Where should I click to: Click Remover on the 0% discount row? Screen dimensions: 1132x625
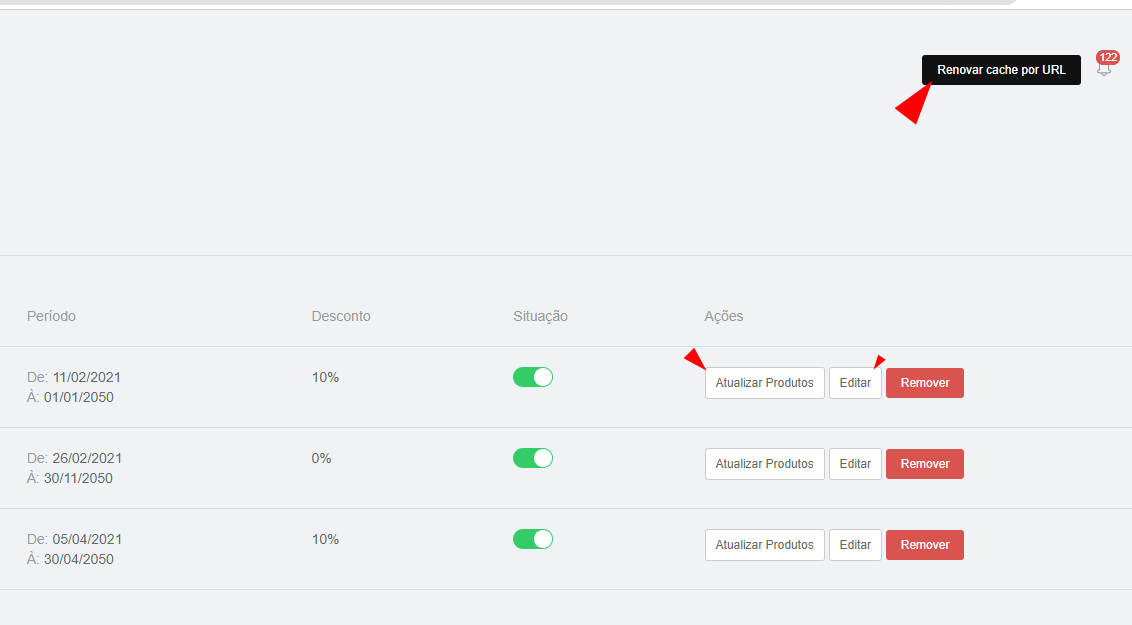coord(925,463)
